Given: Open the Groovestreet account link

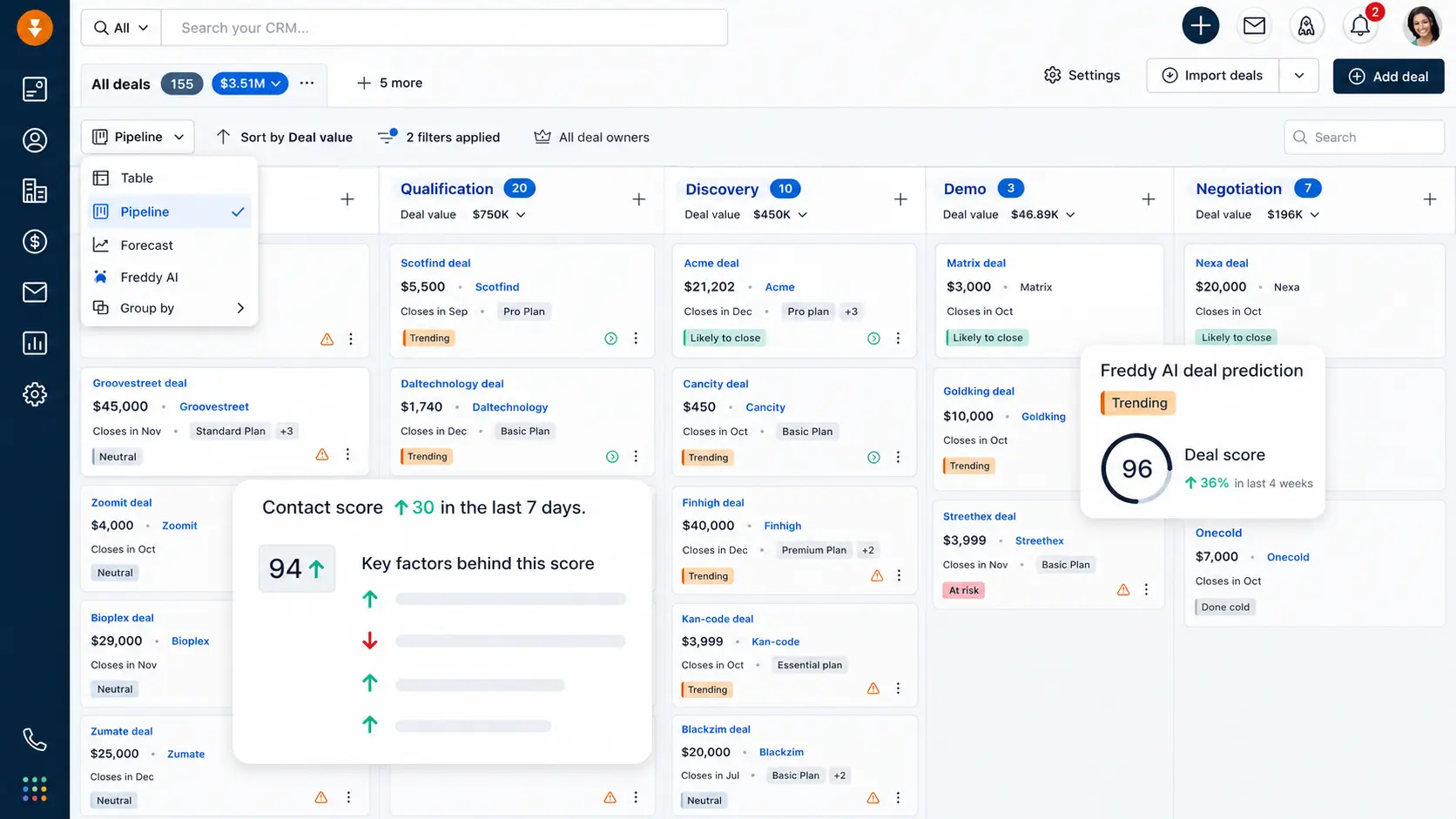Looking at the screenshot, I should 214,406.
